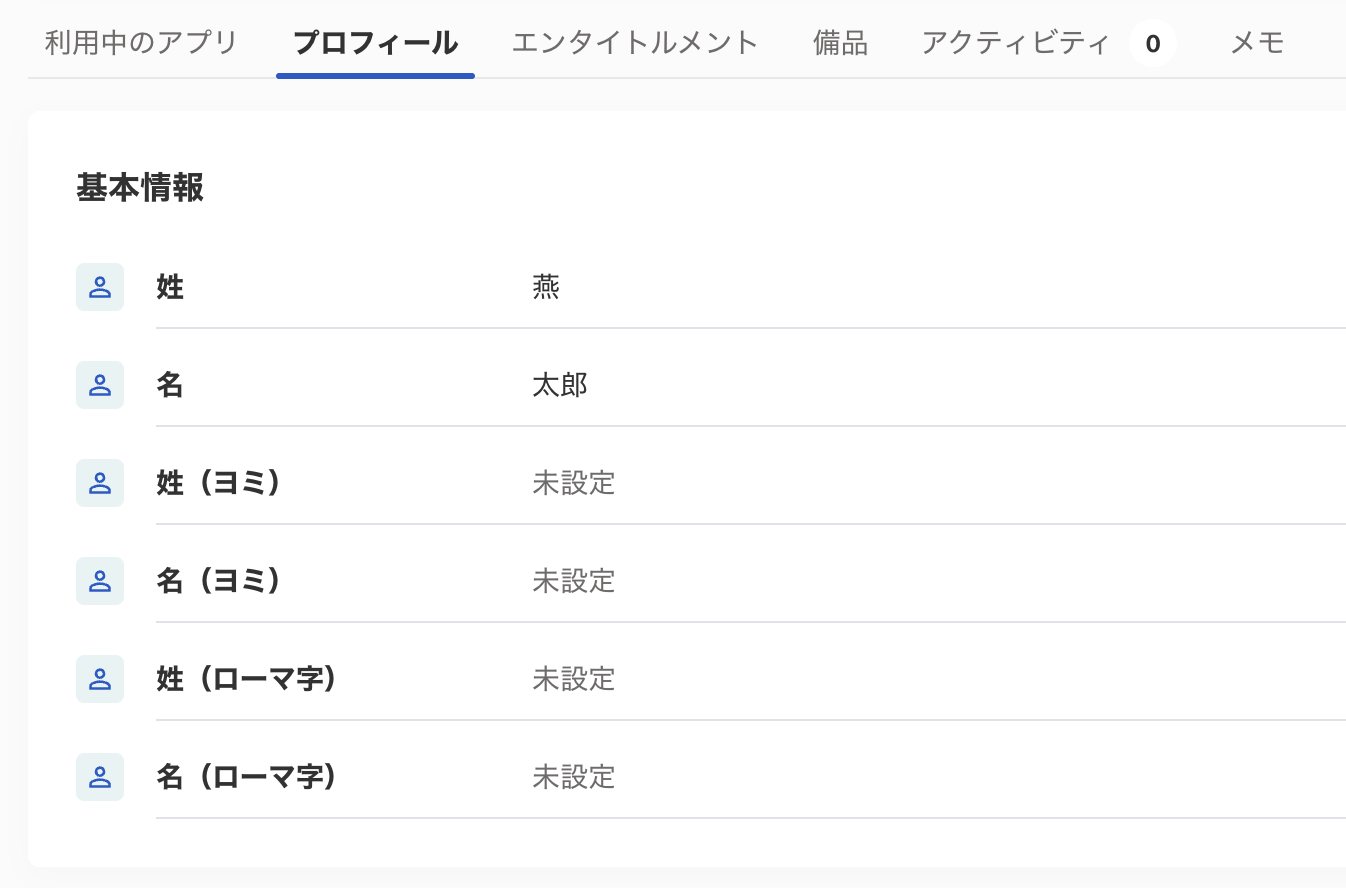The image size is (1346, 888).
Task: Click the 基本情報 section heading
Action: coord(140,188)
